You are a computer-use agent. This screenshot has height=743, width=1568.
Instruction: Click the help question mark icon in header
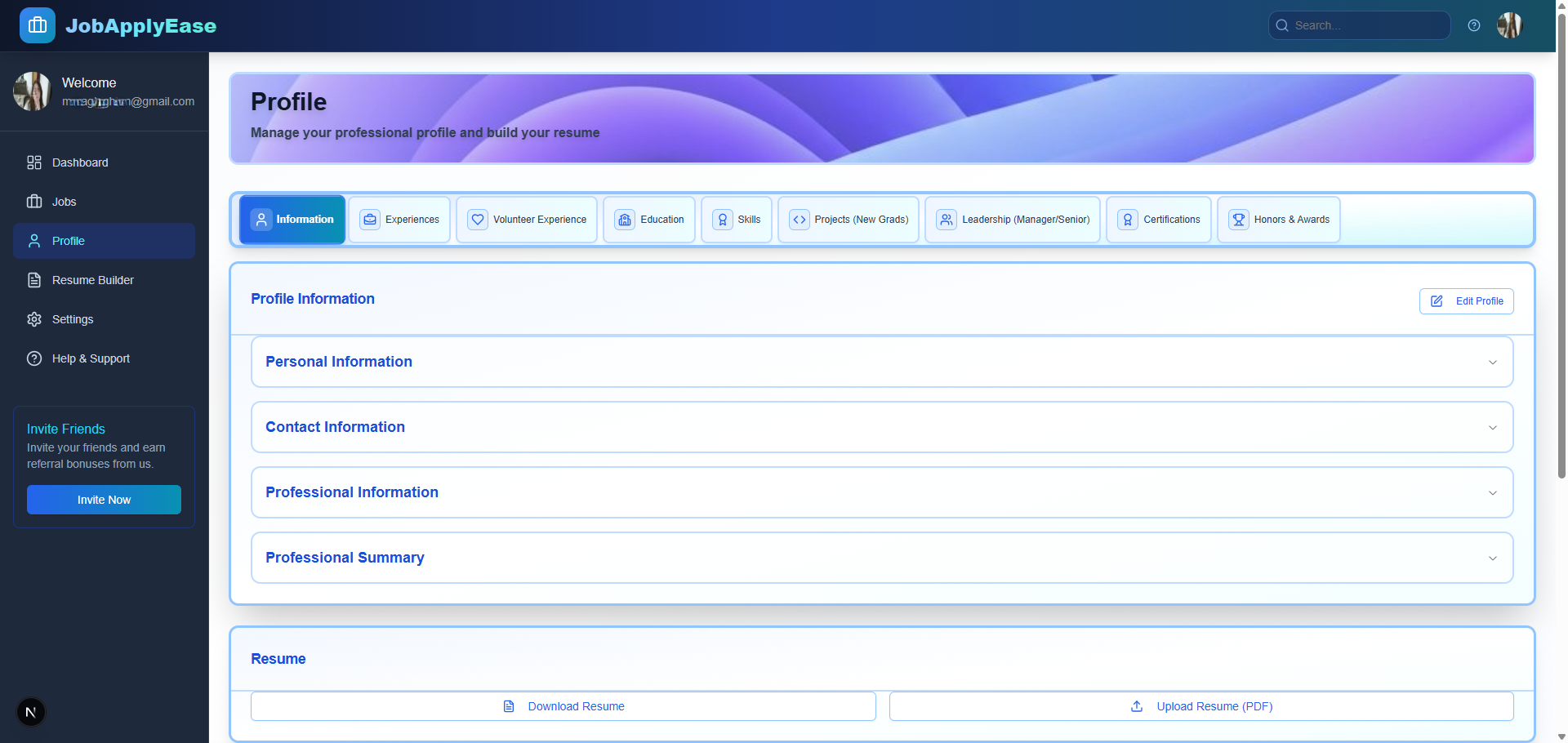[1473, 25]
